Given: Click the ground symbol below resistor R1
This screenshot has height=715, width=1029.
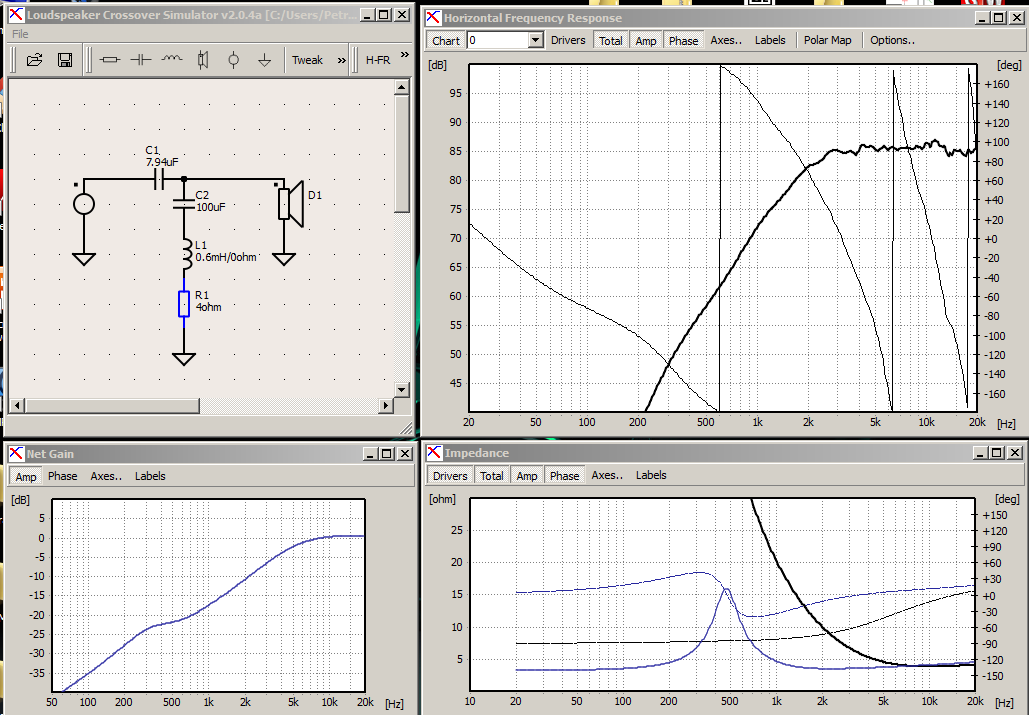Looking at the screenshot, I should 184,358.
